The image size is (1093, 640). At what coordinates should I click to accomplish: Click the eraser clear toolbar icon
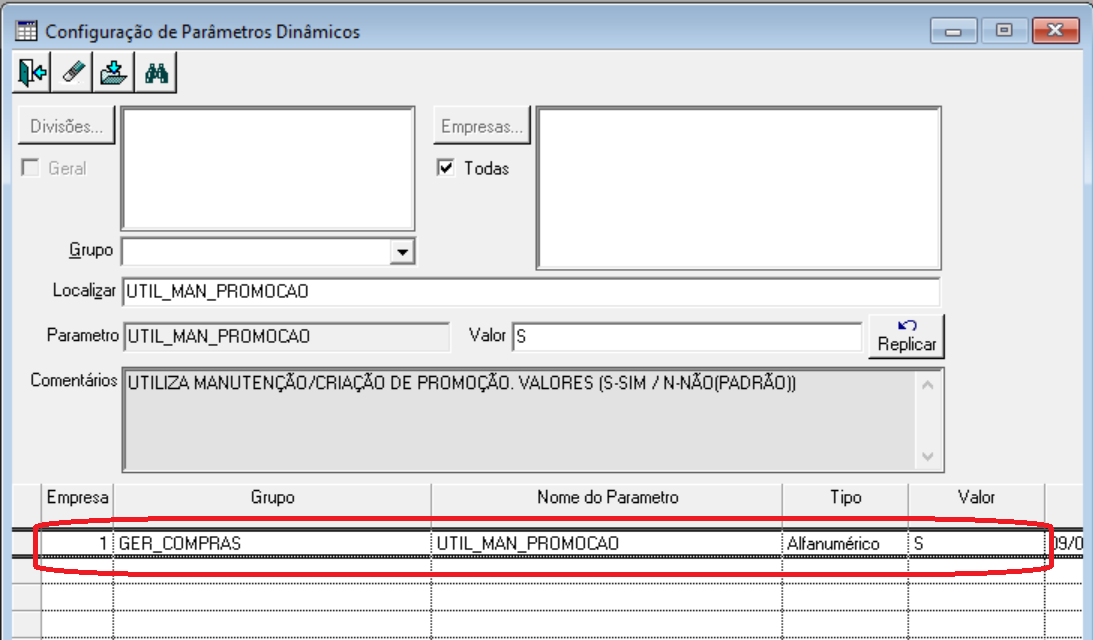pyautogui.click(x=72, y=73)
